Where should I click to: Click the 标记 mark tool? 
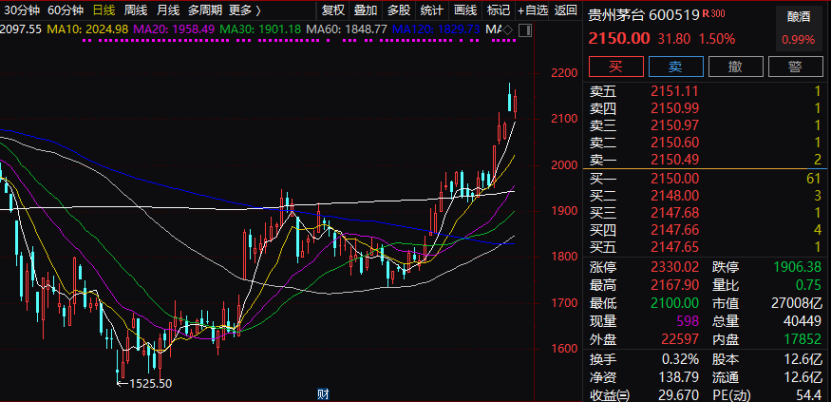(498, 10)
